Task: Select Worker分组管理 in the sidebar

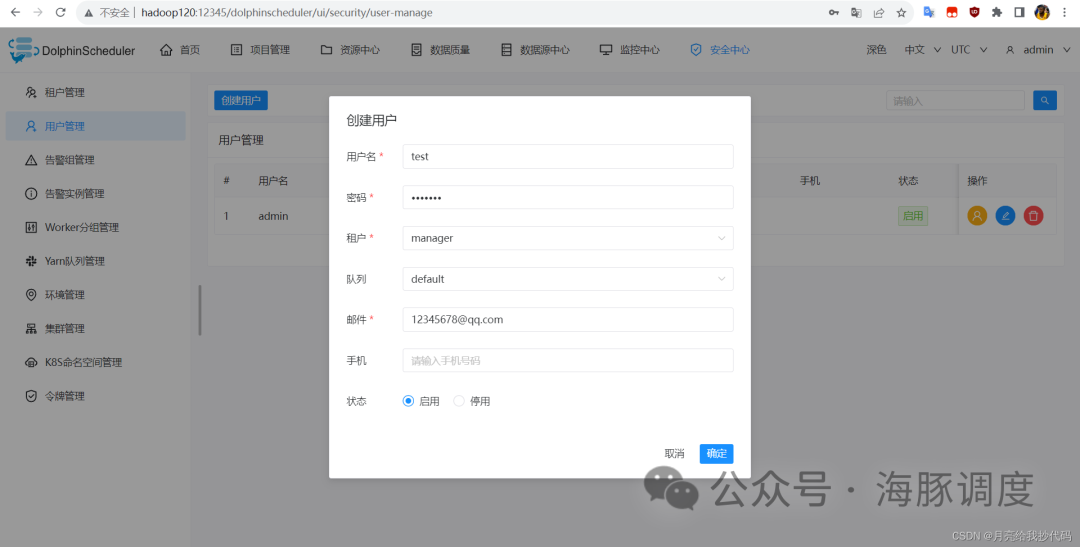Action: point(96,227)
